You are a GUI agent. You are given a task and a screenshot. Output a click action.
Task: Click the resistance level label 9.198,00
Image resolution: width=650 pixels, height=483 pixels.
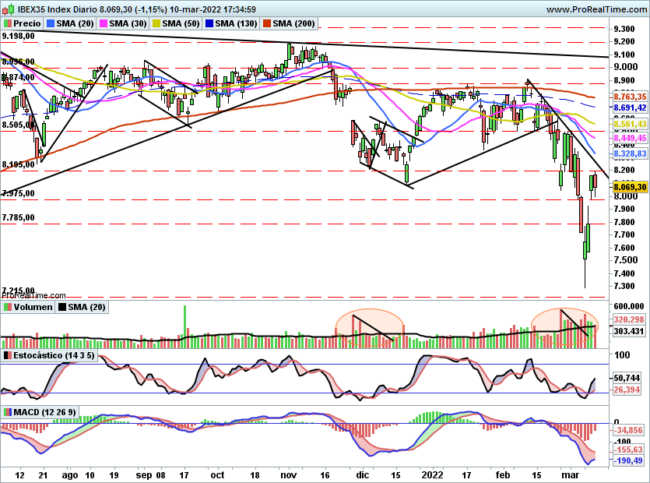[18, 36]
